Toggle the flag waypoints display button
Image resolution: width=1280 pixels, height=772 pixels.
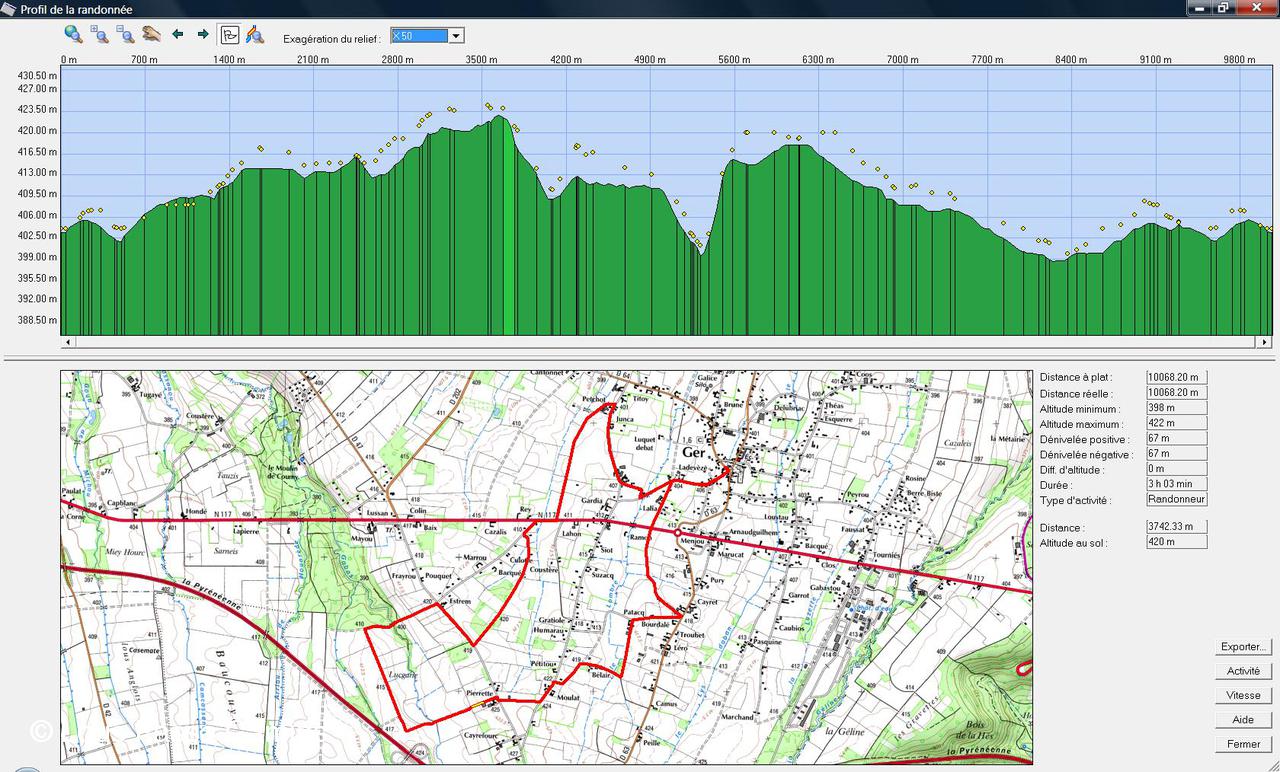(229, 35)
